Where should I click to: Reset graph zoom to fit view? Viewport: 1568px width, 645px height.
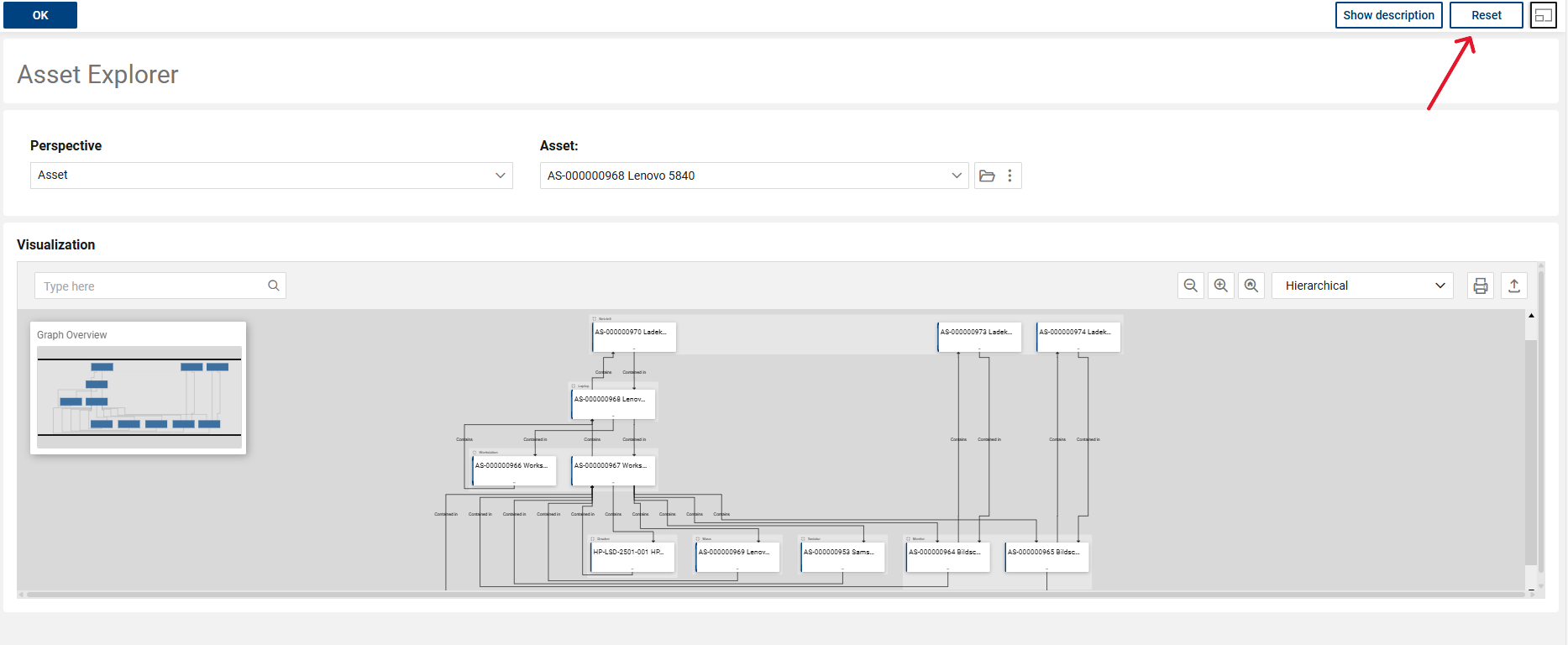click(x=1251, y=286)
